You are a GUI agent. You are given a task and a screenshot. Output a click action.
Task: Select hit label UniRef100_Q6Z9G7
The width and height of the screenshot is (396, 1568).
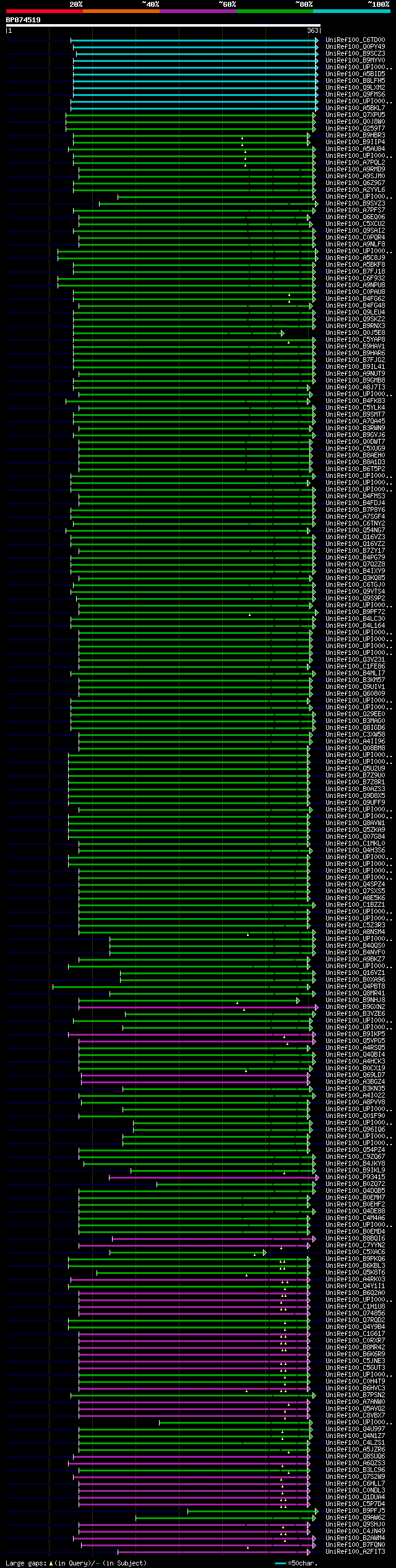tap(355, 183)
